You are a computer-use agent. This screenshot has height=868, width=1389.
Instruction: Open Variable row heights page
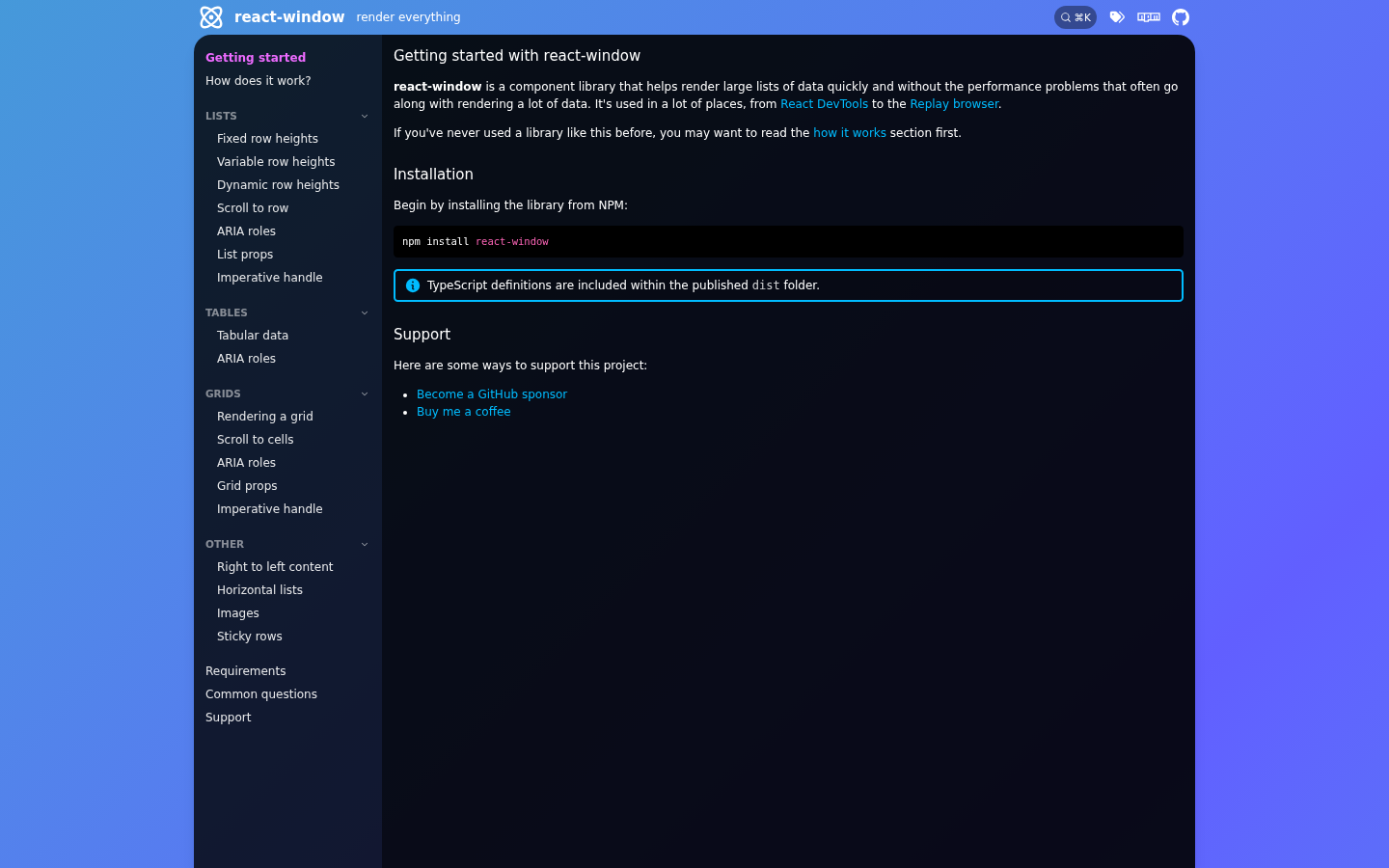276,162
